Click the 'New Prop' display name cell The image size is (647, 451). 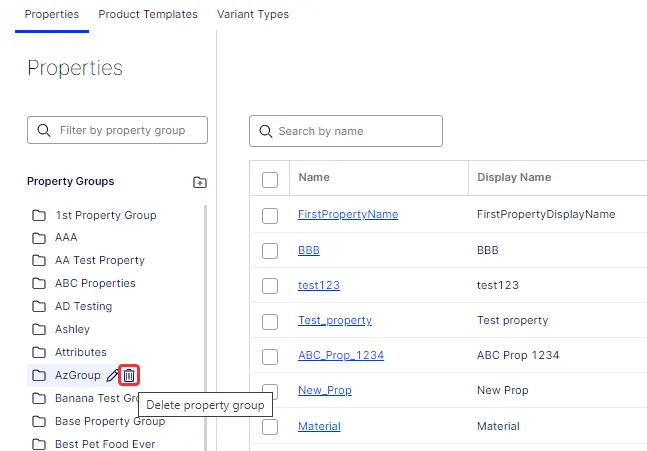503,390
